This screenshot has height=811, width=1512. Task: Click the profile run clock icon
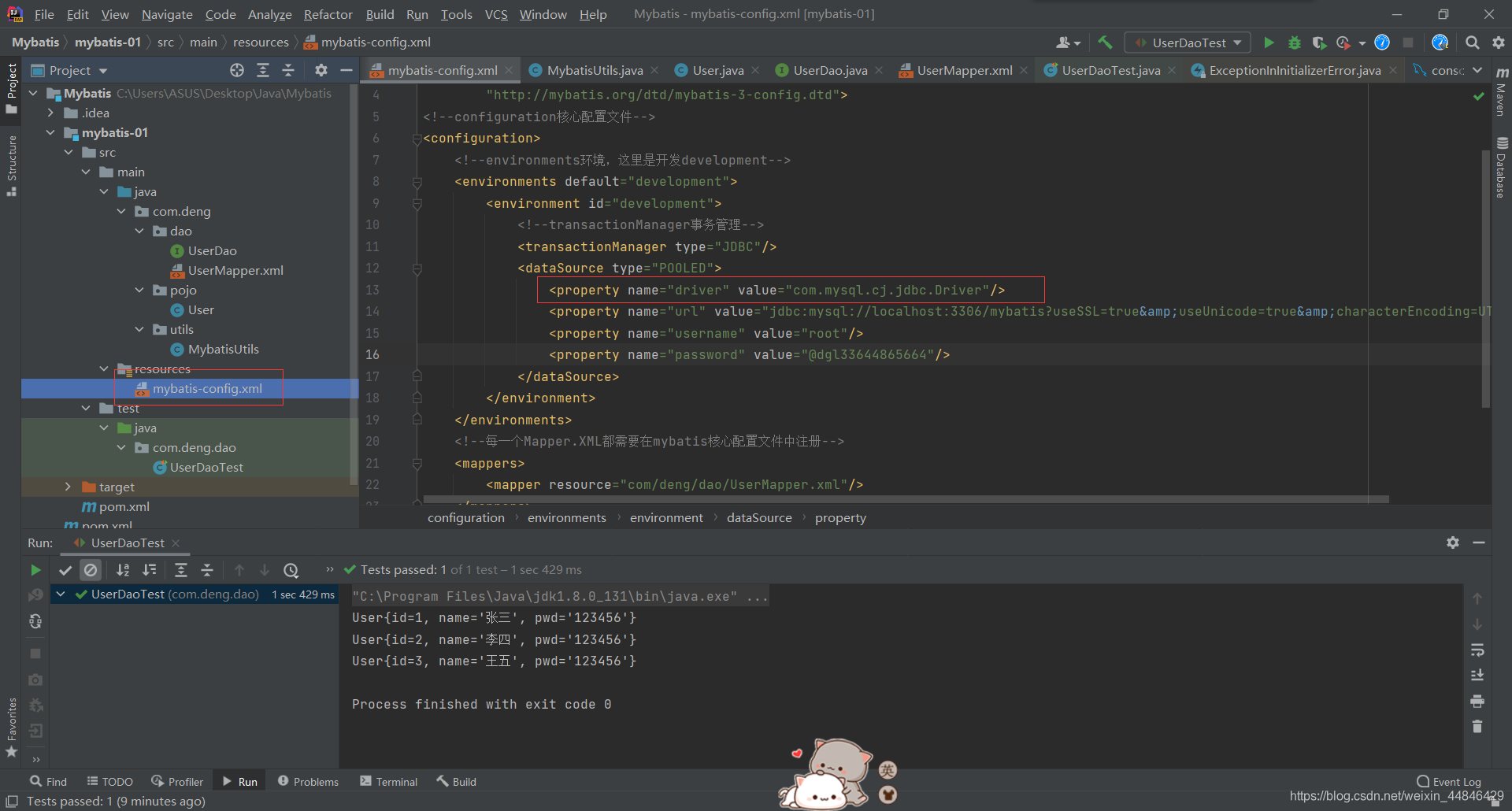[x=1343, y=43]
